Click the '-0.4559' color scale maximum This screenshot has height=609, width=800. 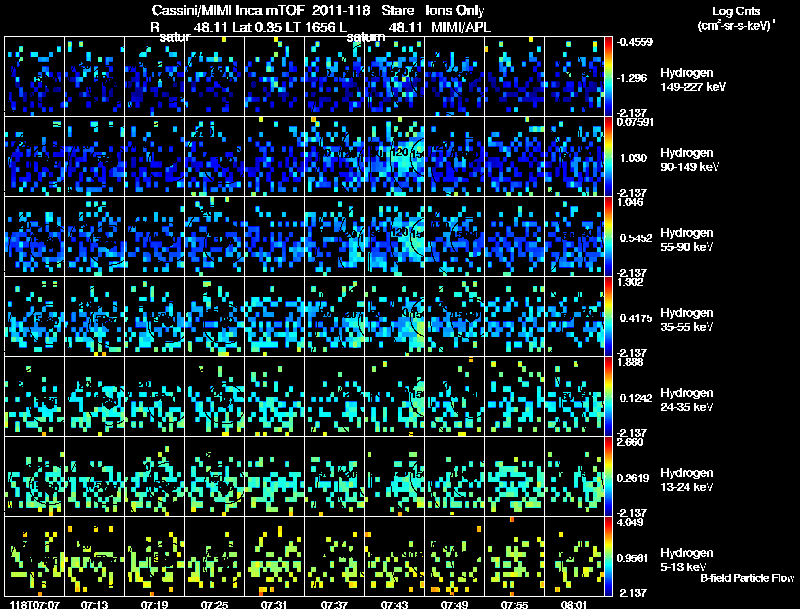tap(635, 42)
